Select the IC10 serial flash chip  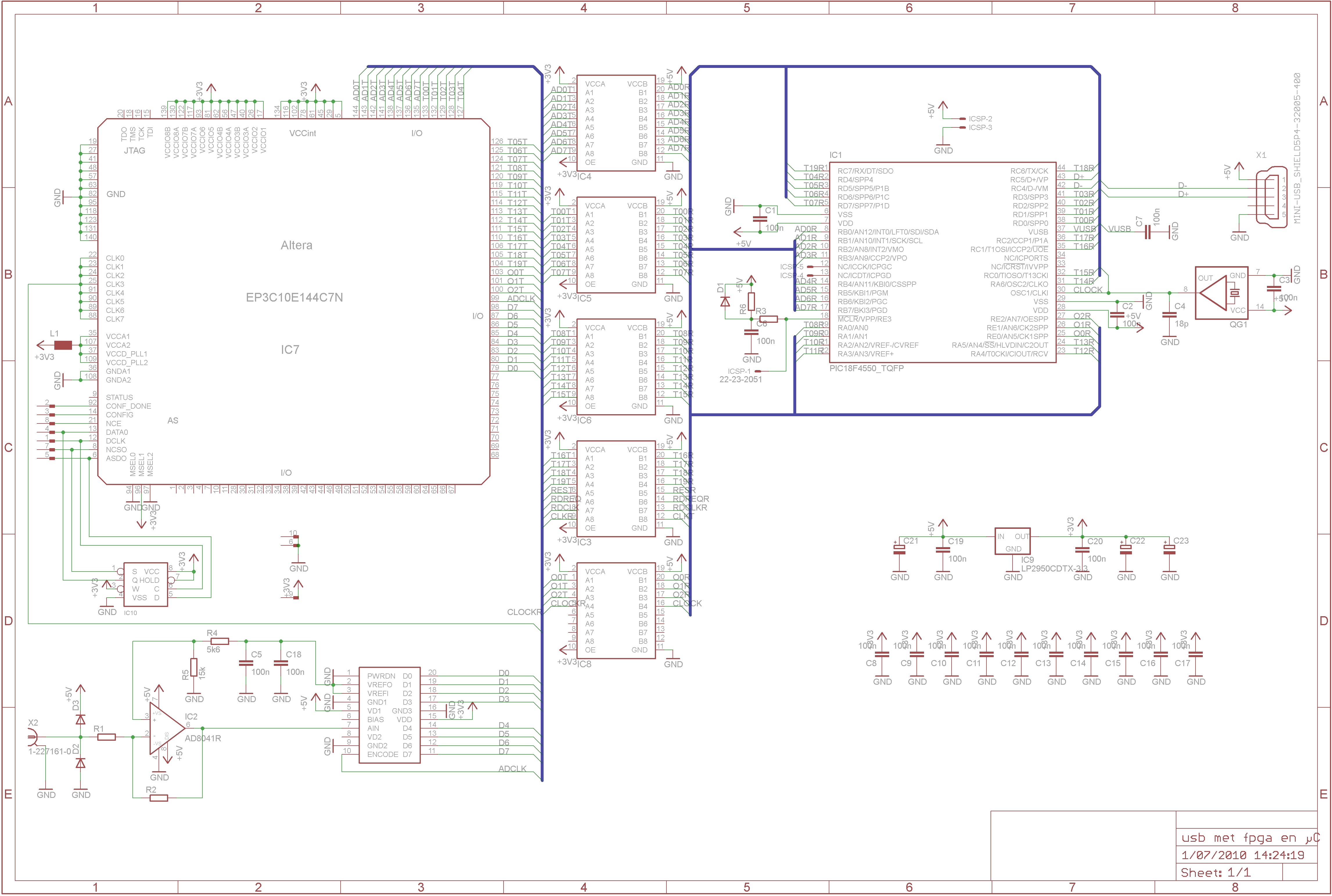tap(146, 585)
